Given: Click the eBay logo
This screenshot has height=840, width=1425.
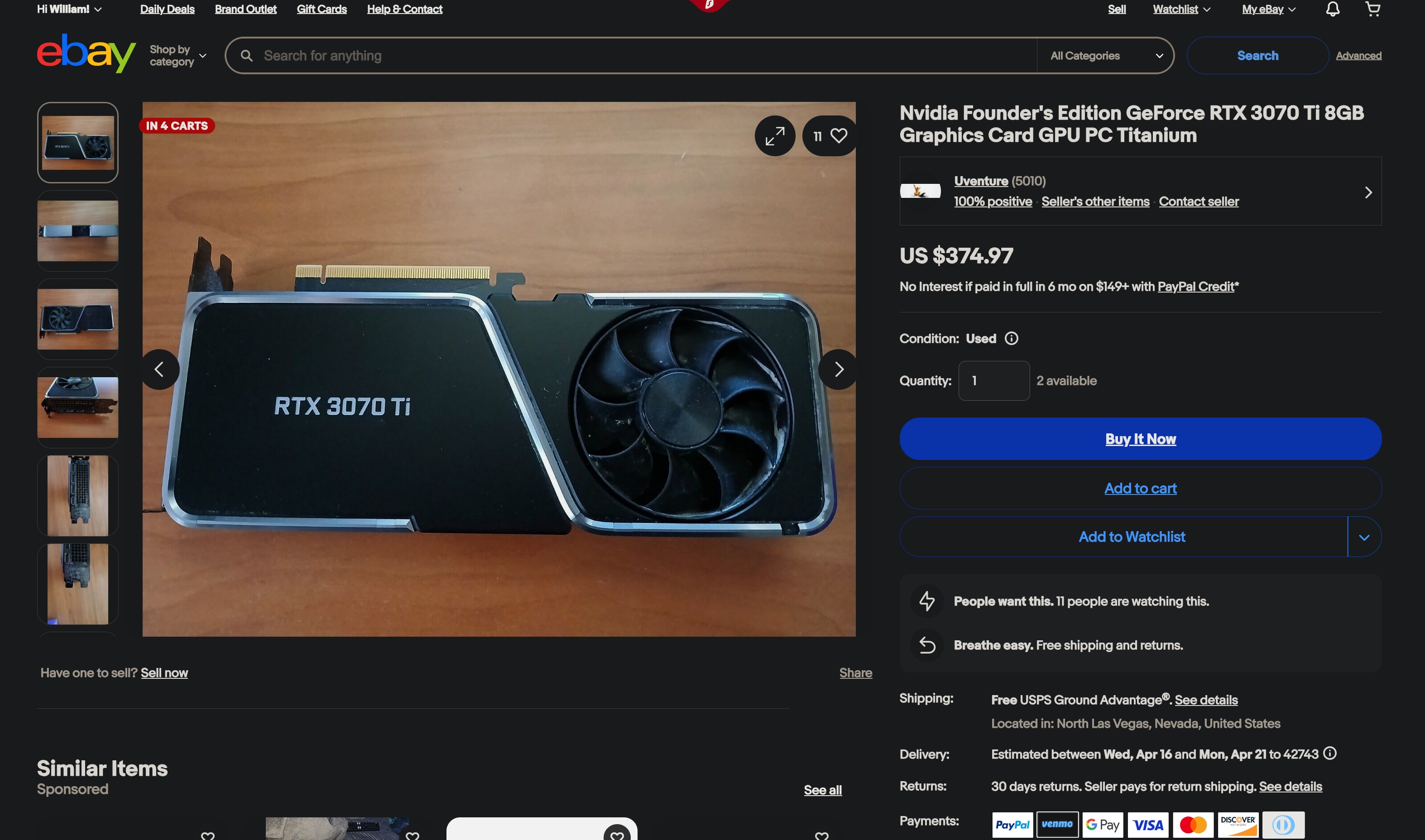Looking at the screenshot, I should (x=86, y=53).
